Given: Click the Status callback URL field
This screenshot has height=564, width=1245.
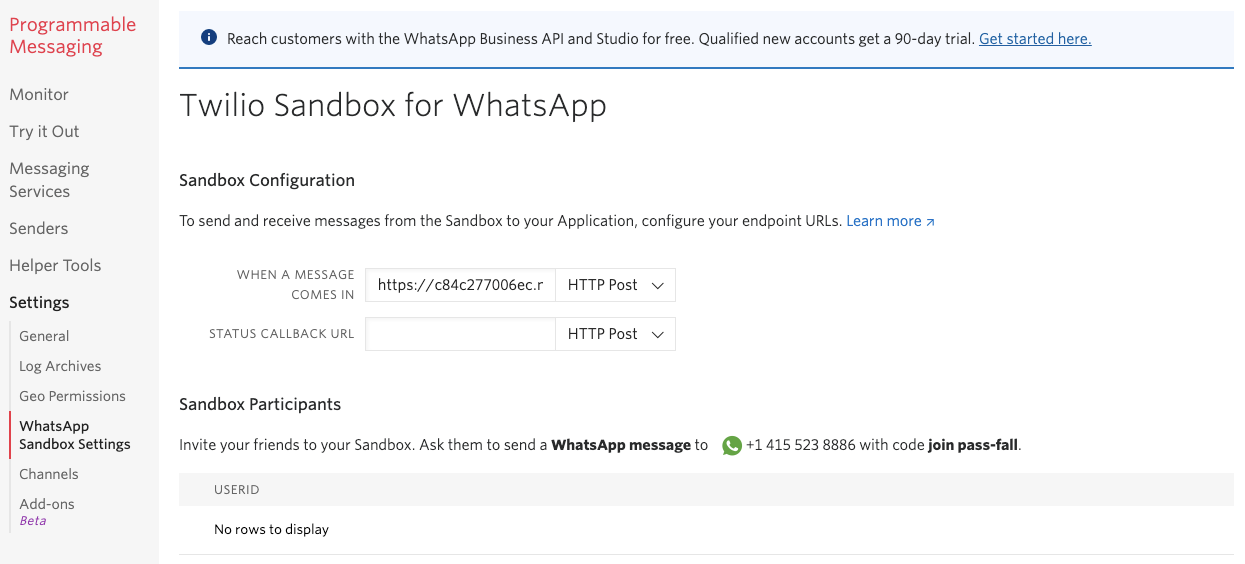Looking at the screenshot, I should [x=461, y=334].
